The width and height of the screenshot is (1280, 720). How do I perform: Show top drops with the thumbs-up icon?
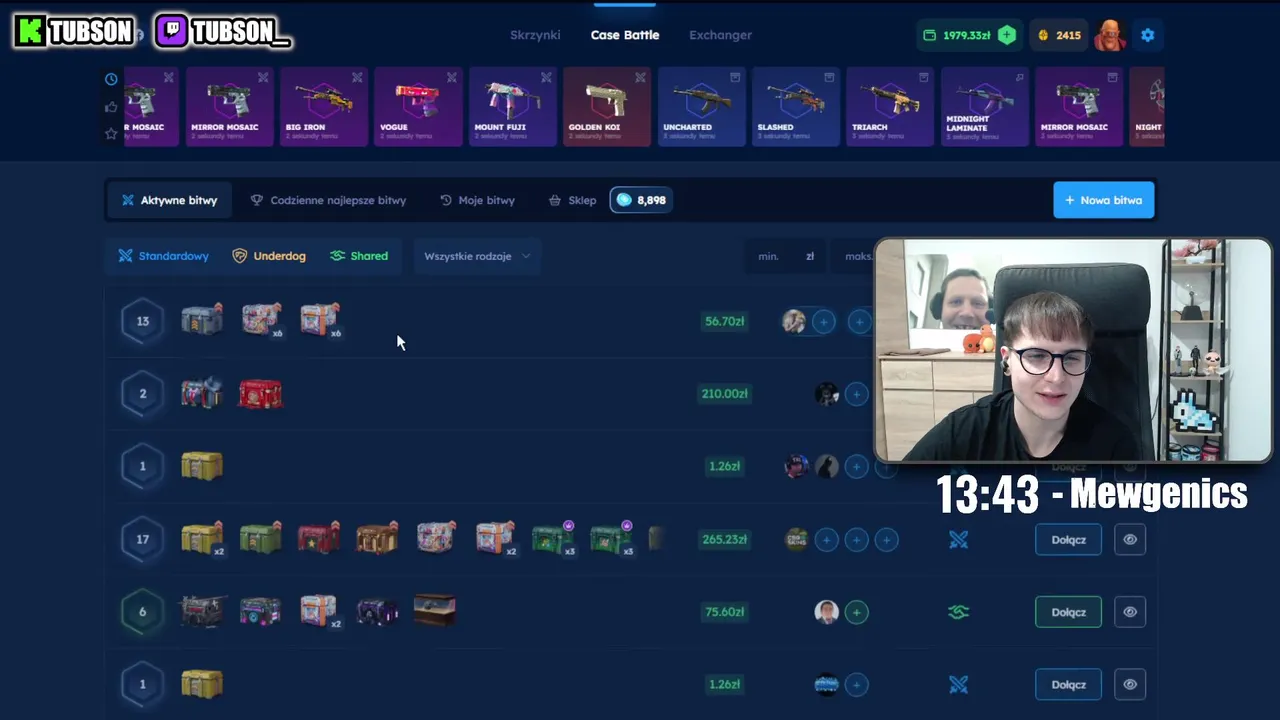tap(111, 107)
